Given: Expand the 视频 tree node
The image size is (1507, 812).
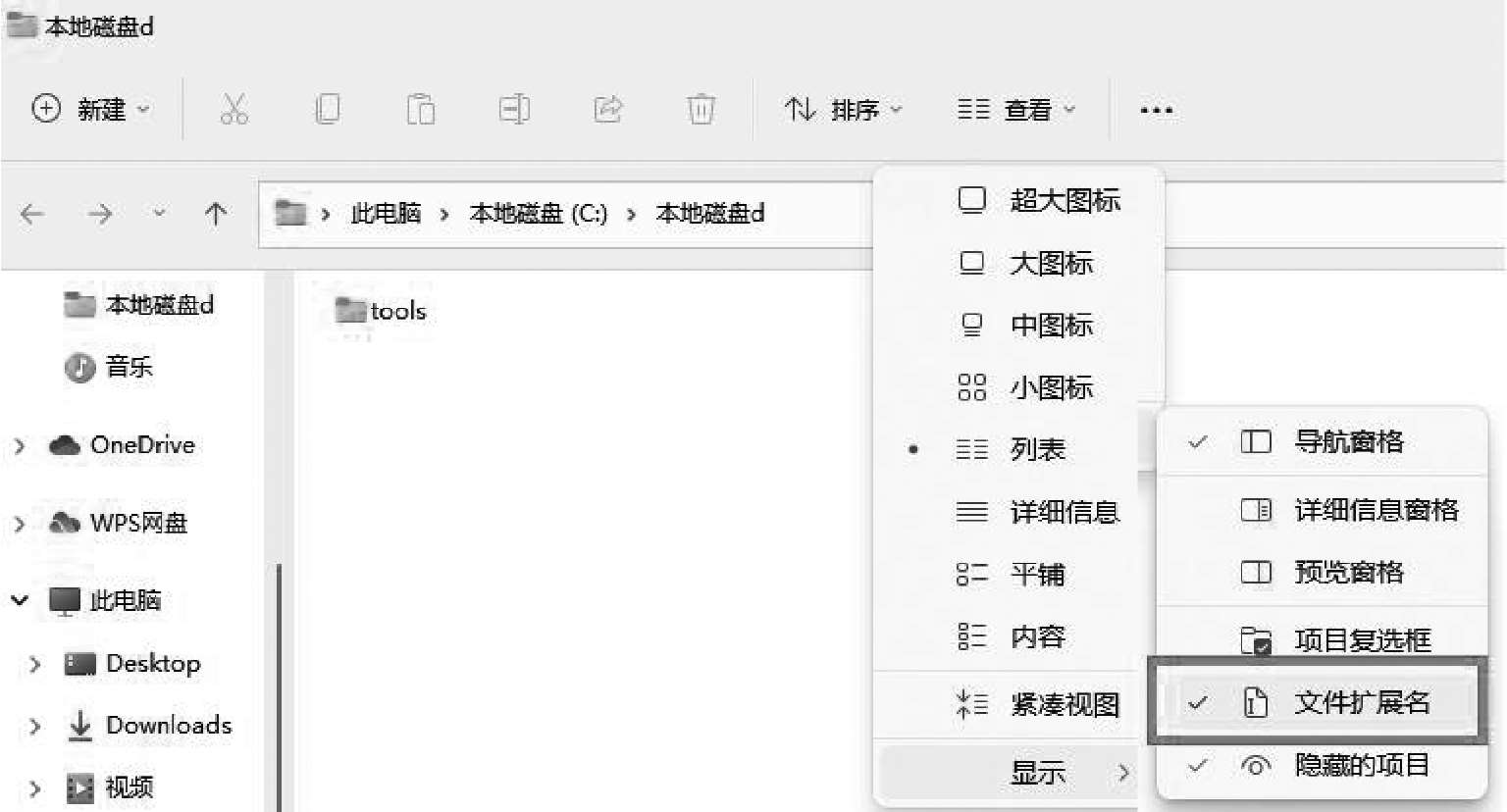Looking at the screenshot, I should 35,788.
